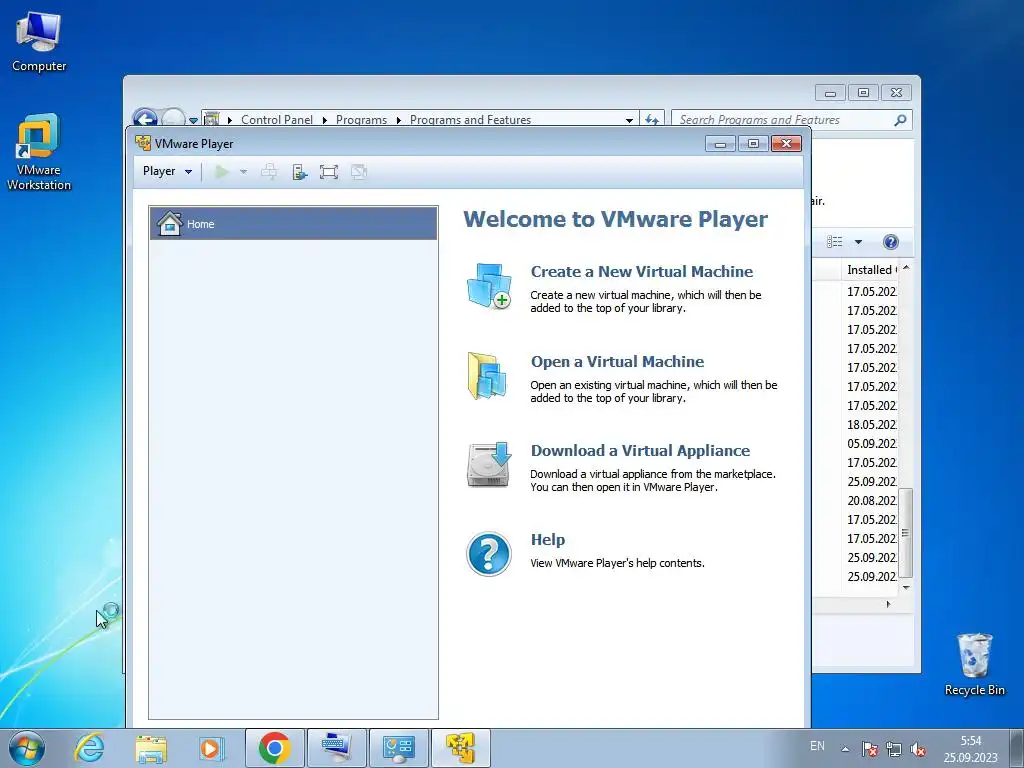Click the new virtual machine icon
The width and height of the screenshot is (1024, 768).
(x=488, y=286)
